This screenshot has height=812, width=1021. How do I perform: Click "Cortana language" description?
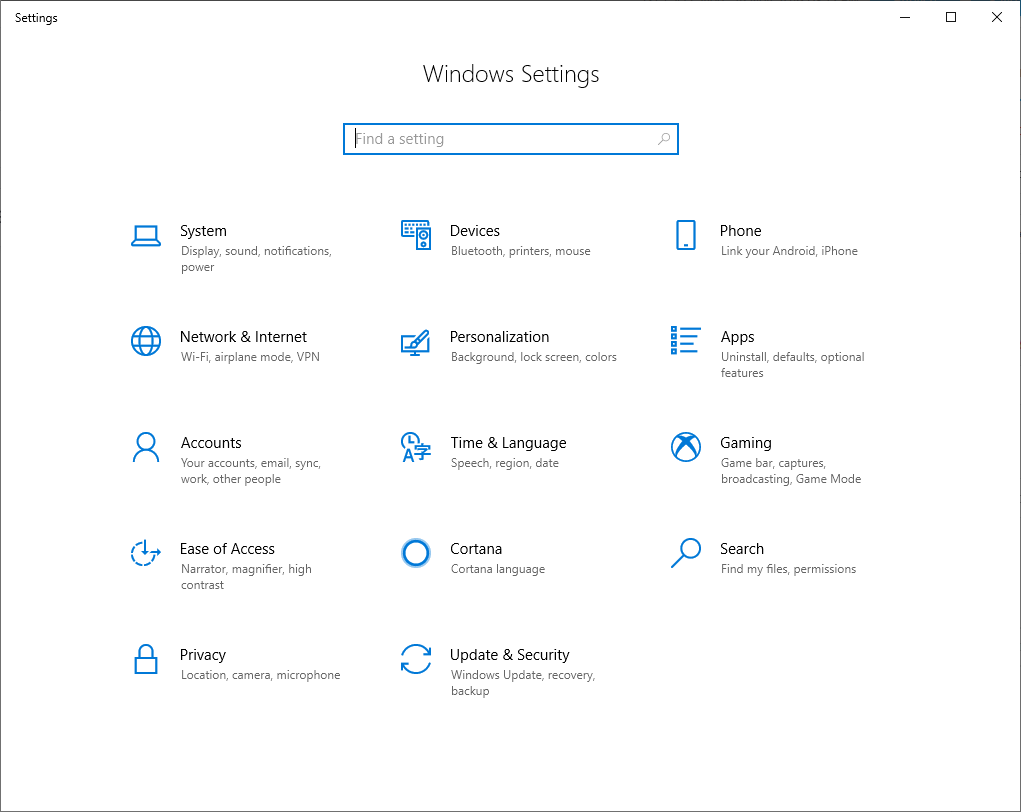497,569
